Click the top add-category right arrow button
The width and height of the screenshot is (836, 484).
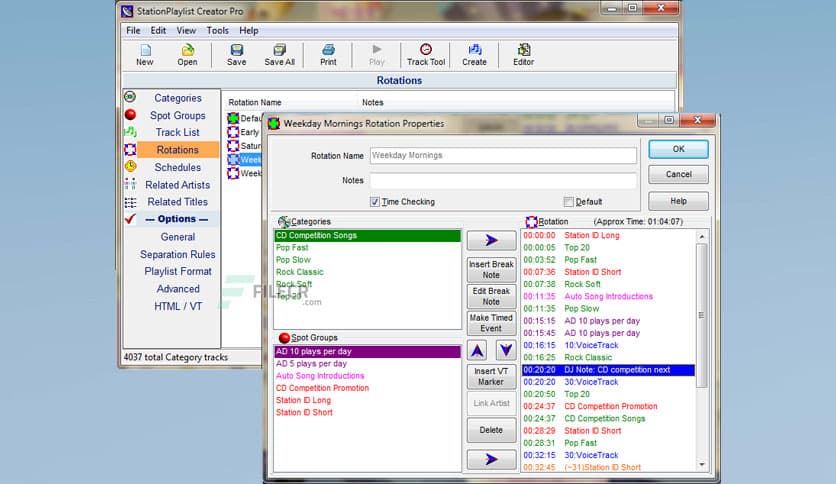tap(491, 240)
